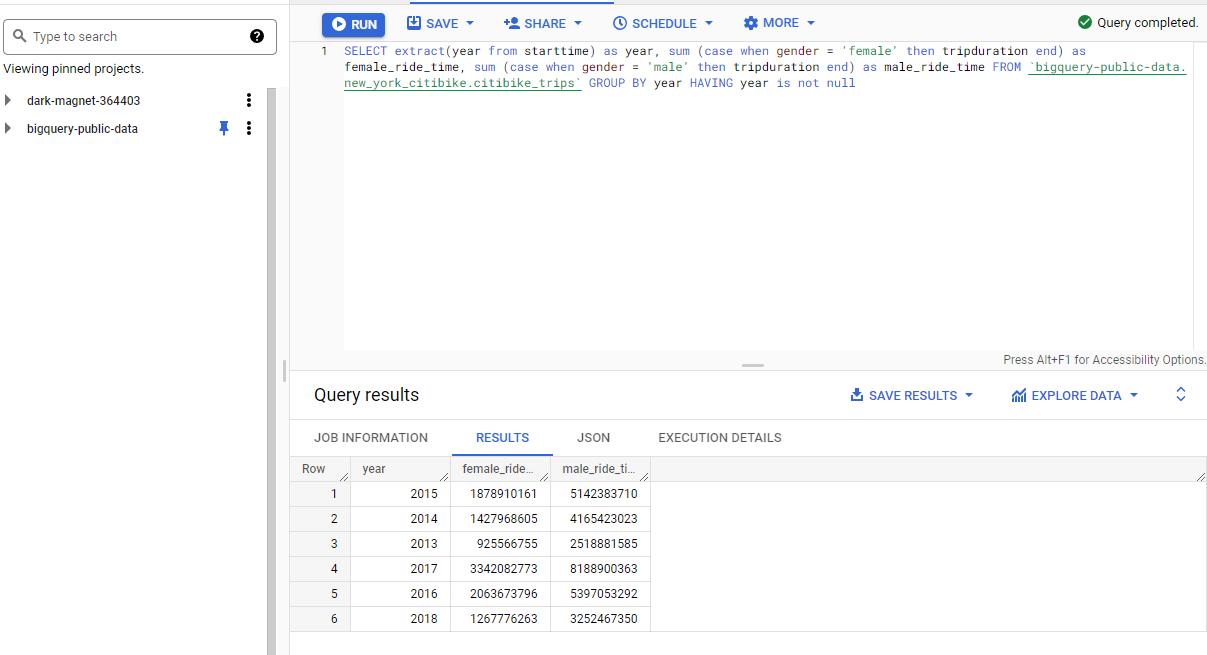The width and height of the screenshot is (1207, 655).
Task: Click the search help question mark icon
Action: point(257,36)
